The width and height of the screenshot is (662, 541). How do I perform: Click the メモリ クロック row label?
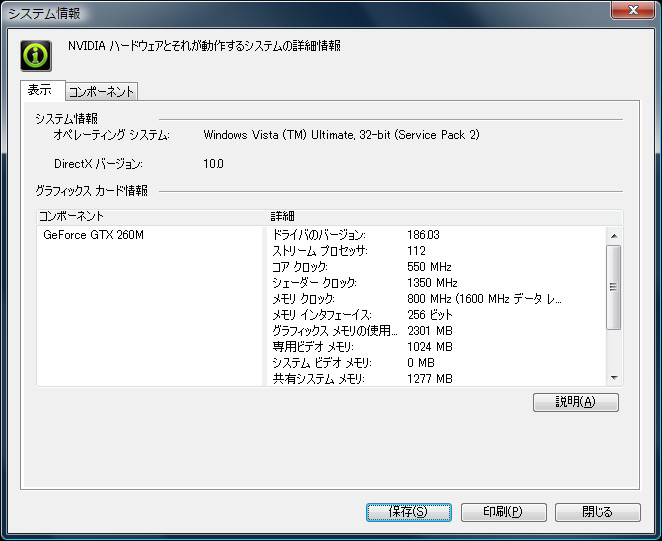pyautogui.click(x=303, y=299)
